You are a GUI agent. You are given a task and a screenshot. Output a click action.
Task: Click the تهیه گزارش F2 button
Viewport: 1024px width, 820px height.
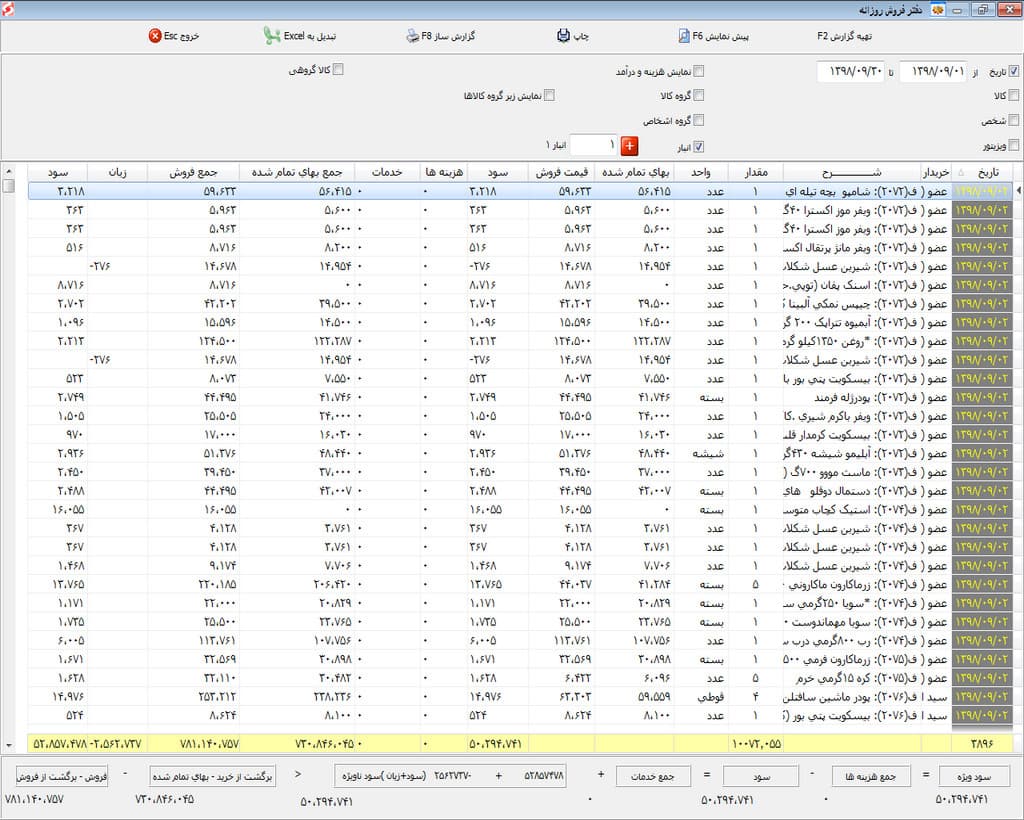[x=843, y=36]
